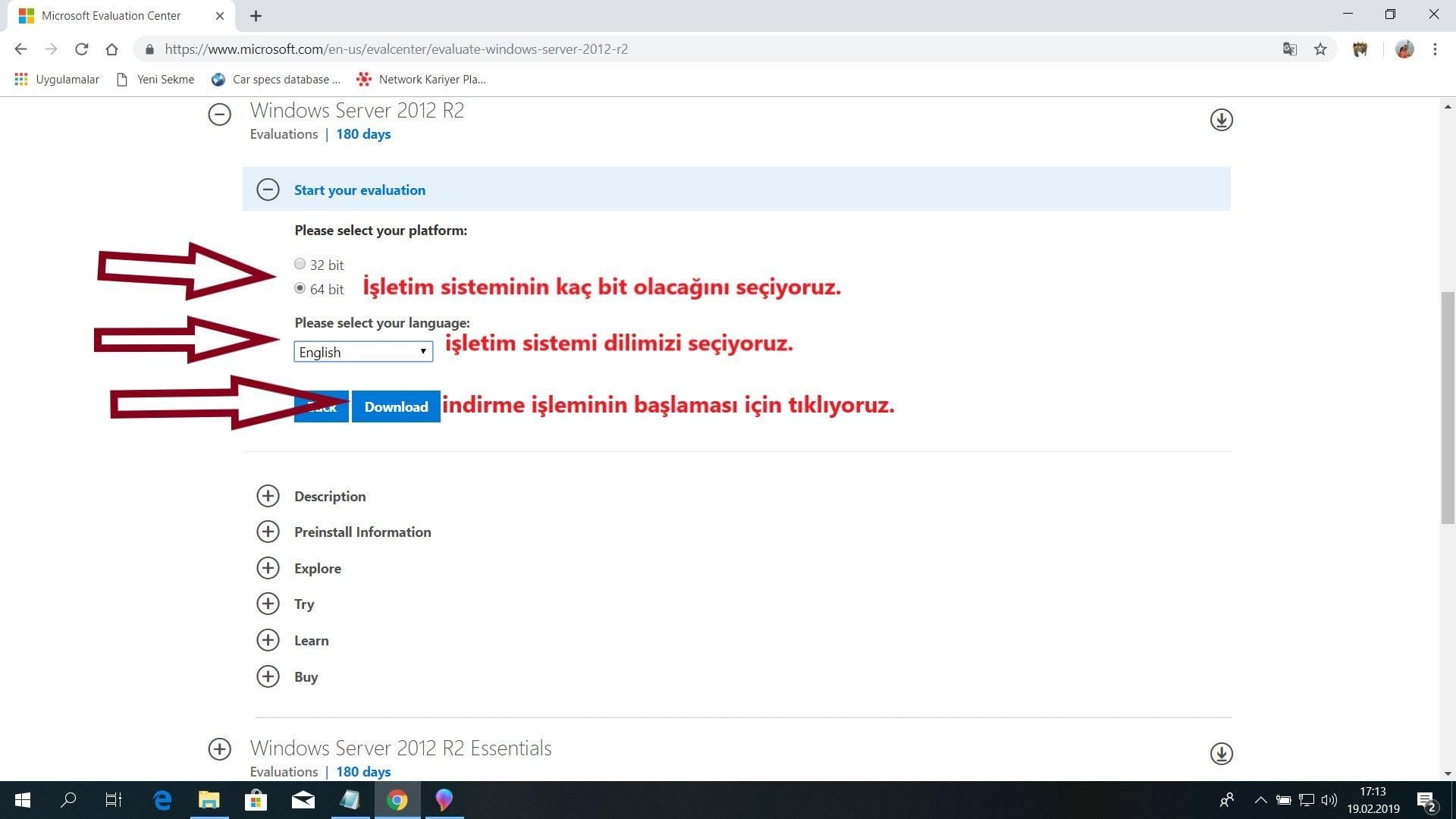
Task: Collapse the Windows Server 2012 R2 section
Action: [220, 115]
